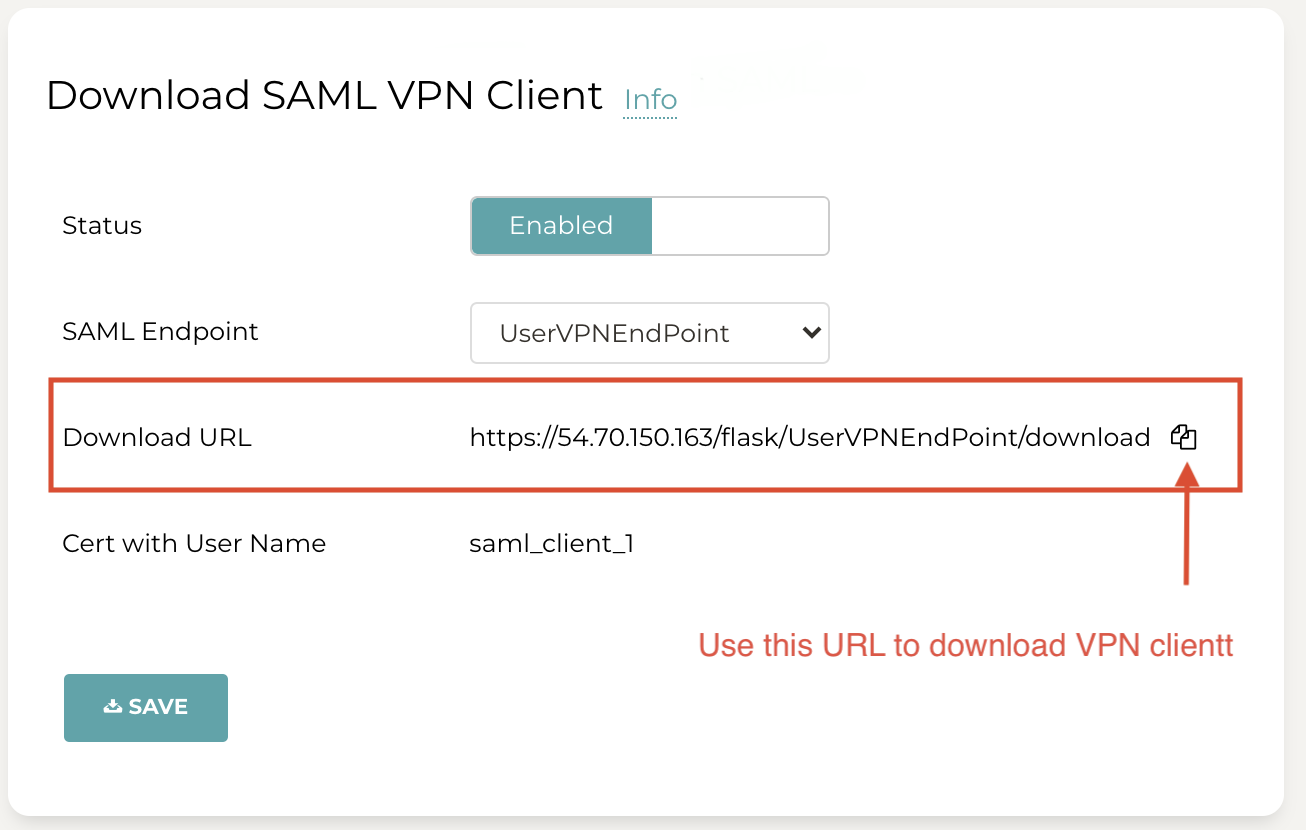Open the Info tooltip link
This screenshot has width=1306, height=830.
(649, 100)
